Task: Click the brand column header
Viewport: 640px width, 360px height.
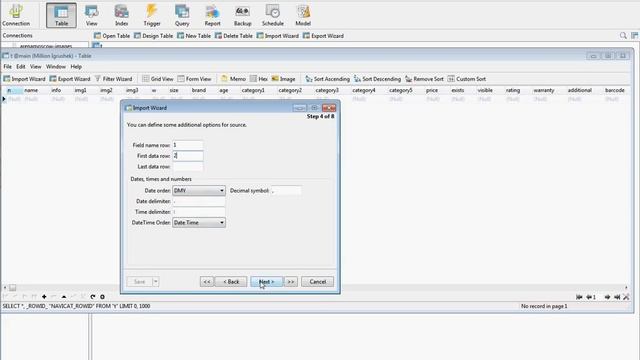Action: [199, 90]
